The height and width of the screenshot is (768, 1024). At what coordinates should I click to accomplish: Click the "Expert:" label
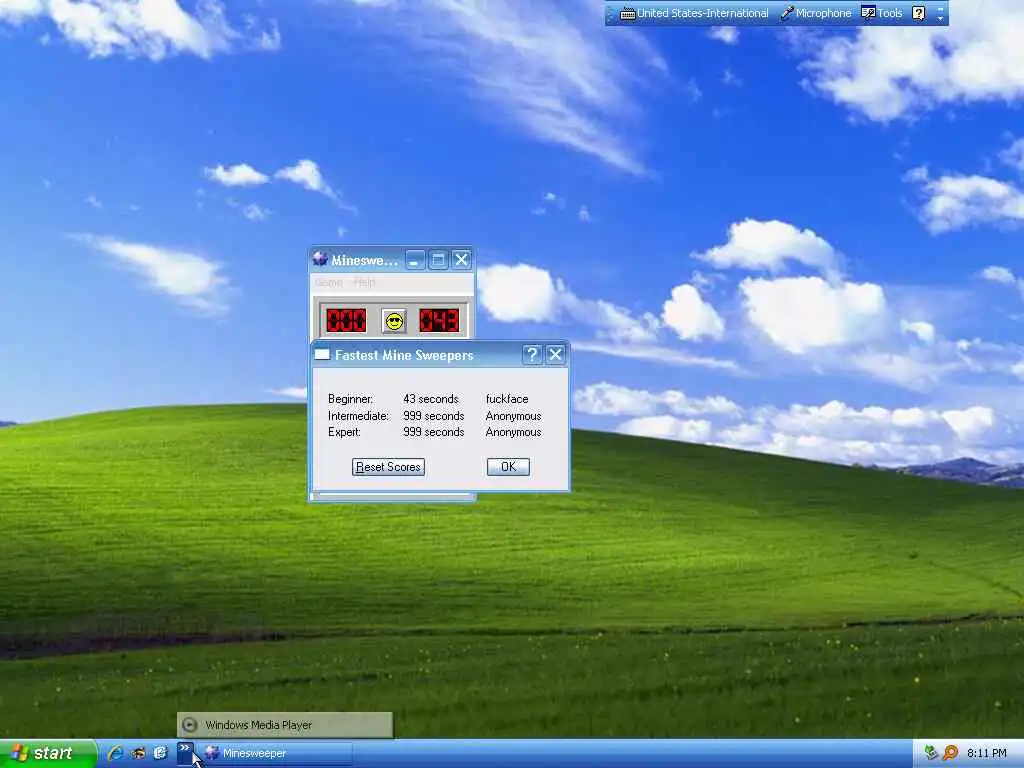pyautogui.click(x=344, y=432)
